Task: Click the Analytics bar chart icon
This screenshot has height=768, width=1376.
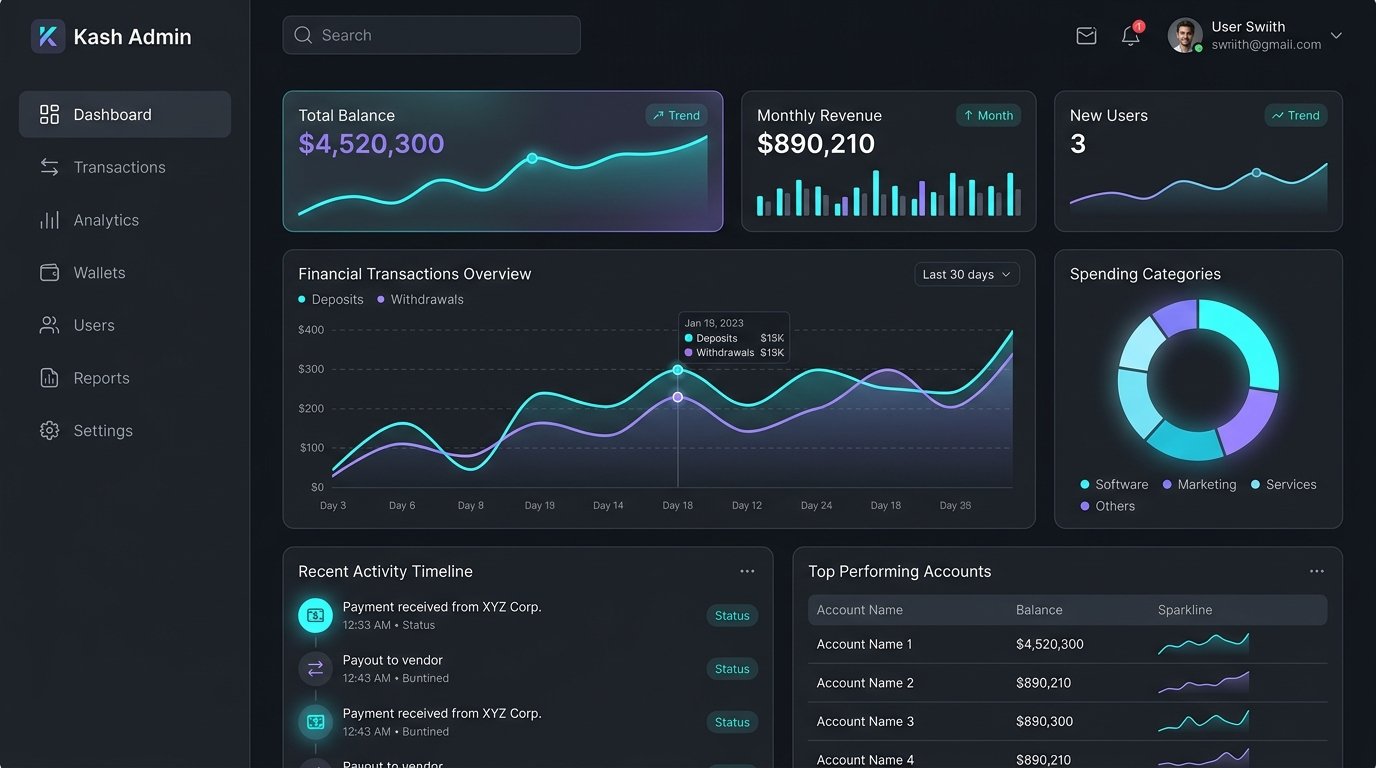Action: pyautogui.click(x=49, y=220)
